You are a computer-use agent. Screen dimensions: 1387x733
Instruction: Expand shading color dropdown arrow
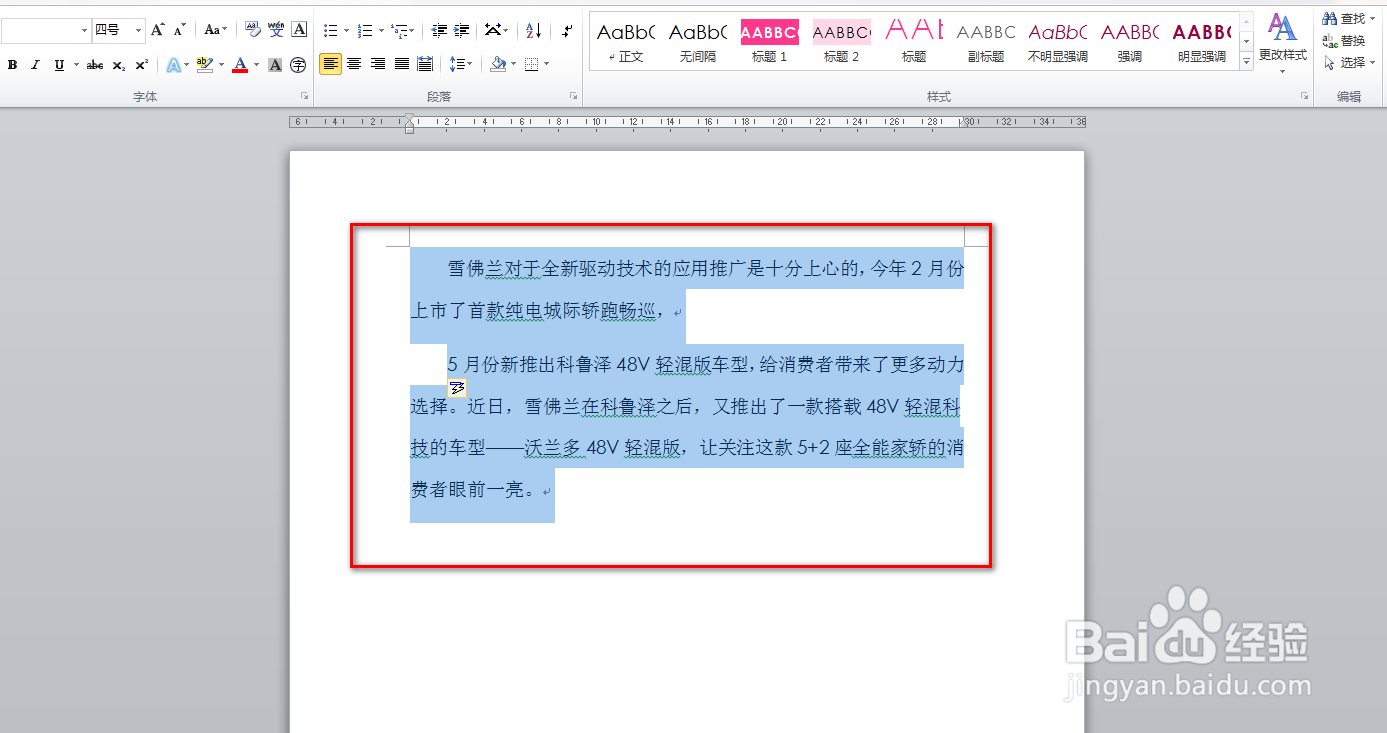click(513, 65)
